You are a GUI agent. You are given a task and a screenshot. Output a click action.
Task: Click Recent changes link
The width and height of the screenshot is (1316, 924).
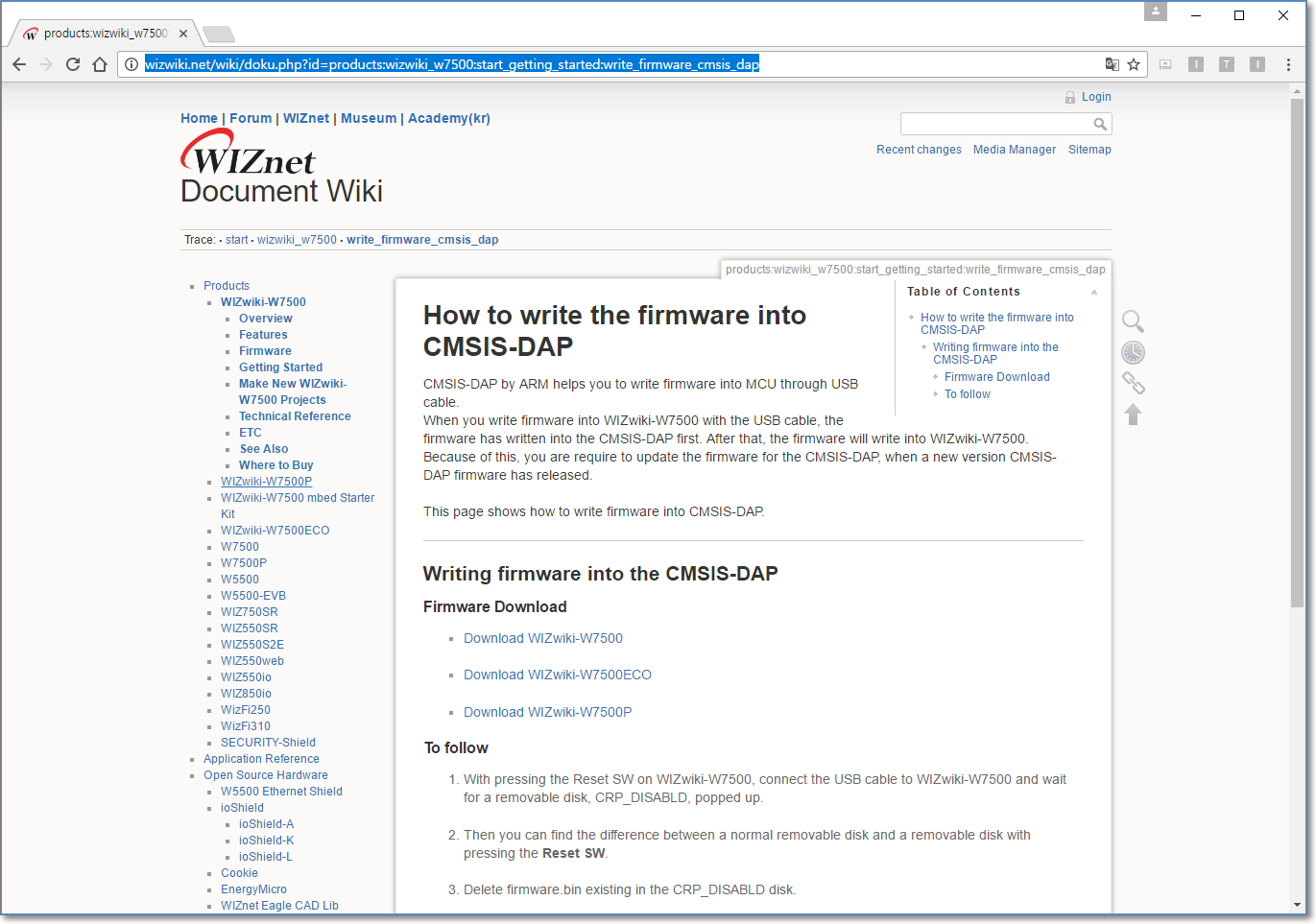coord(919,150)
